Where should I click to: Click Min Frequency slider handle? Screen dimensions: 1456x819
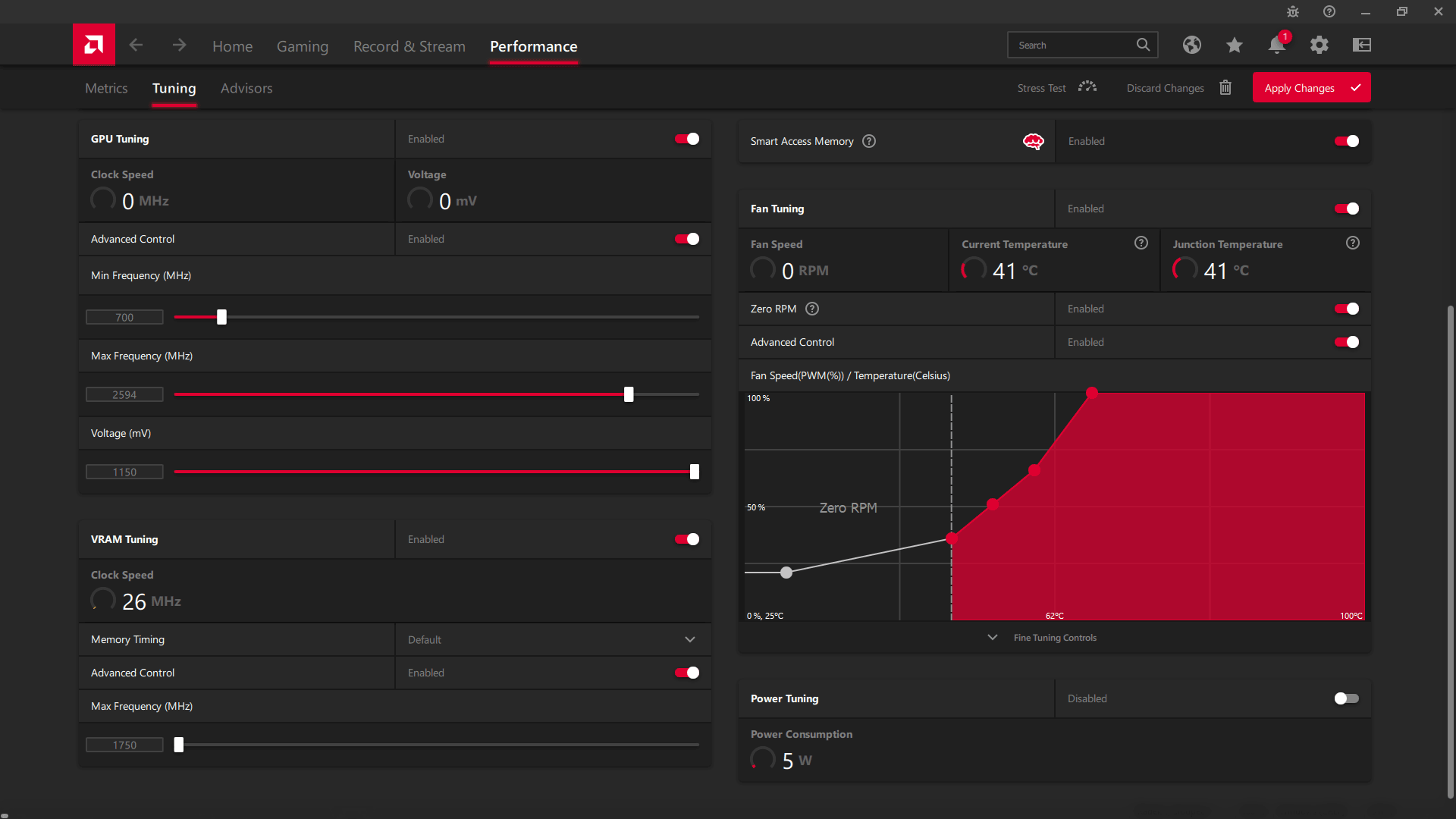(221, 317)
